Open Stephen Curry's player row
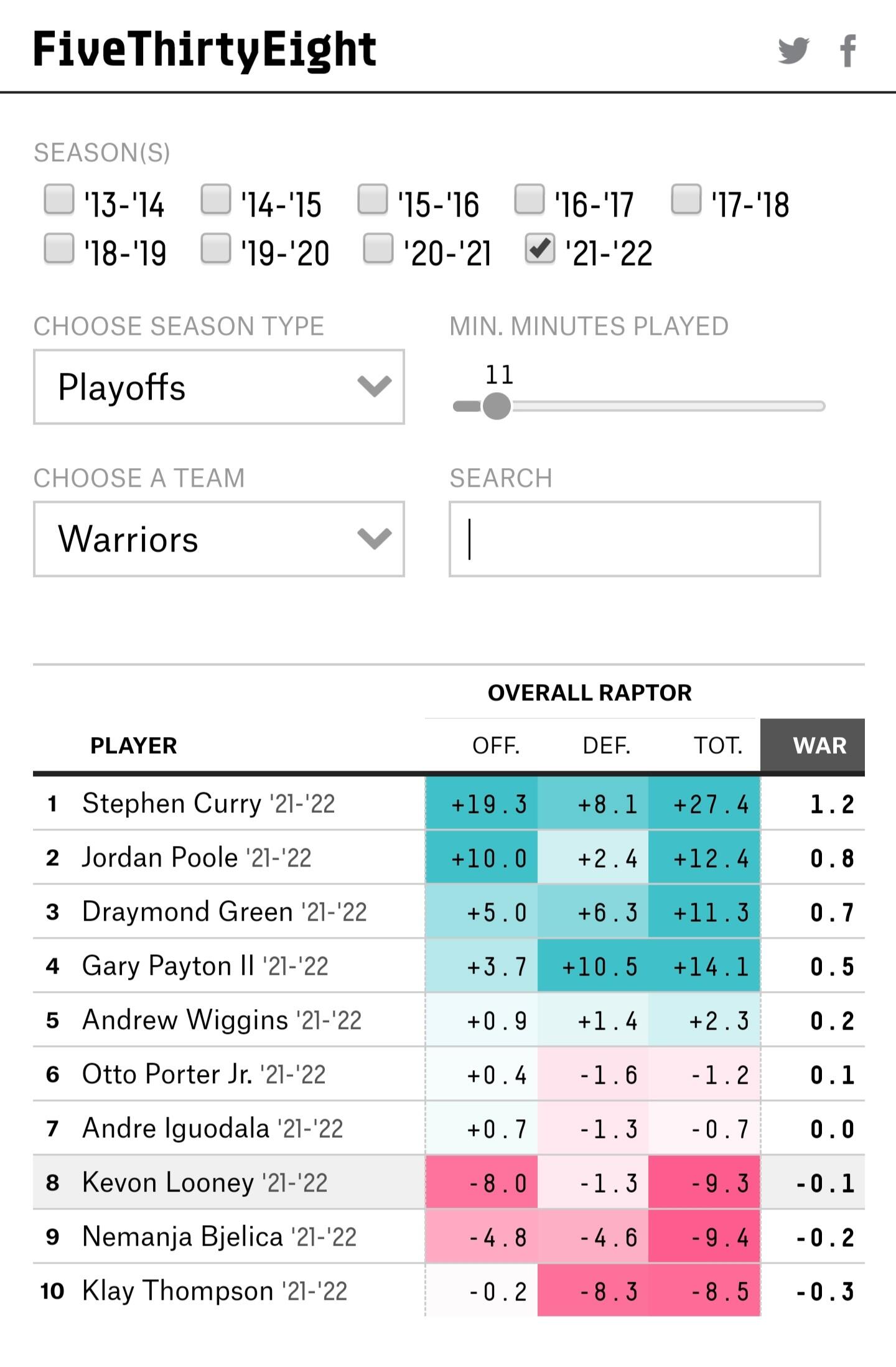Image resolution: width=896 pixels, height=1367 pixels. point(171,804)
